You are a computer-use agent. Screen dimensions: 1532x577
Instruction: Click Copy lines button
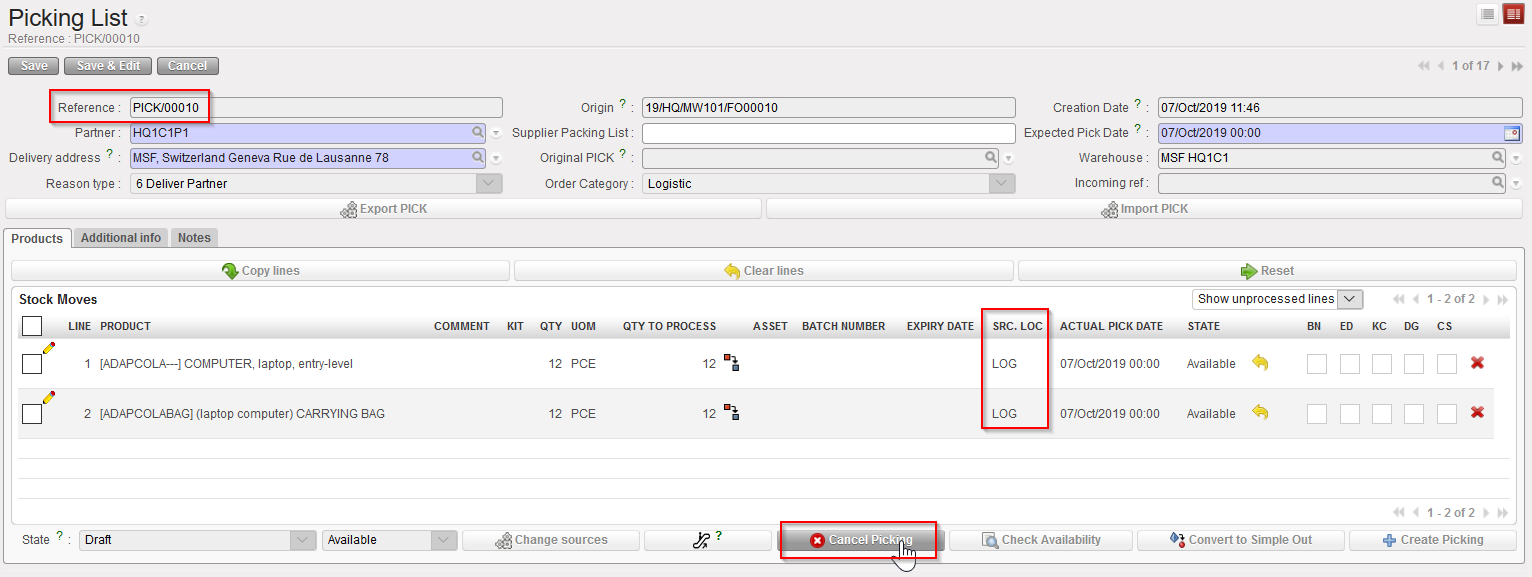click(261, 271)
